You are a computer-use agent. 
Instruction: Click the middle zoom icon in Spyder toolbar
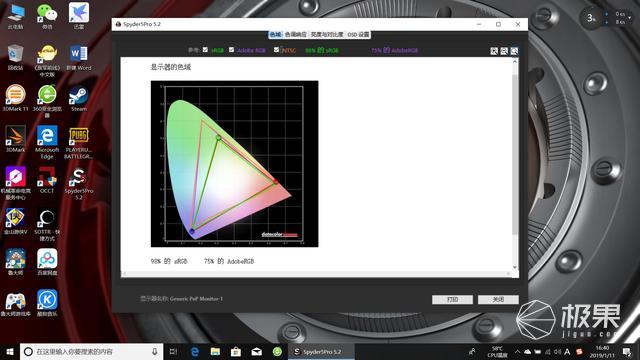click(504, 51)
